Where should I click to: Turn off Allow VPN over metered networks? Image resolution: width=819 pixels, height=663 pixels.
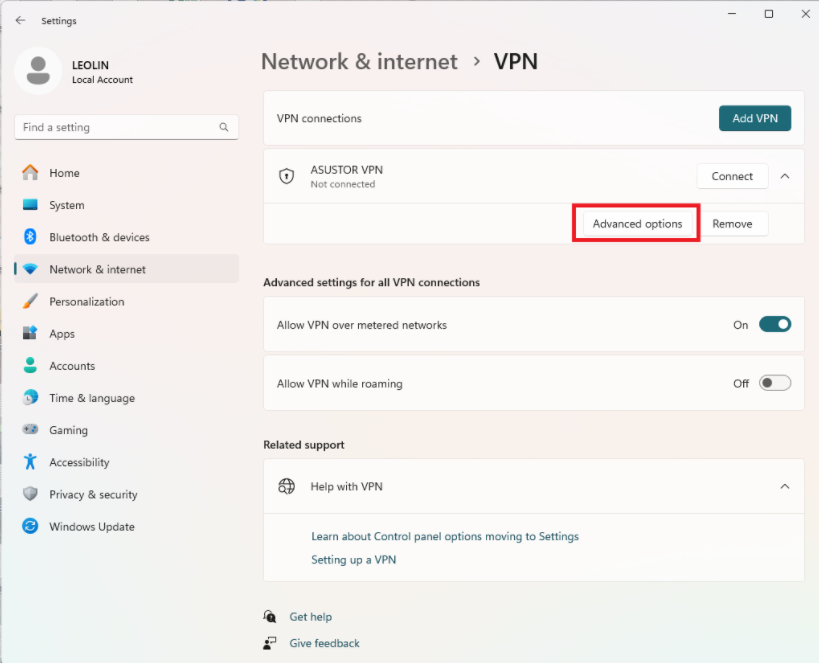[775, 324]
